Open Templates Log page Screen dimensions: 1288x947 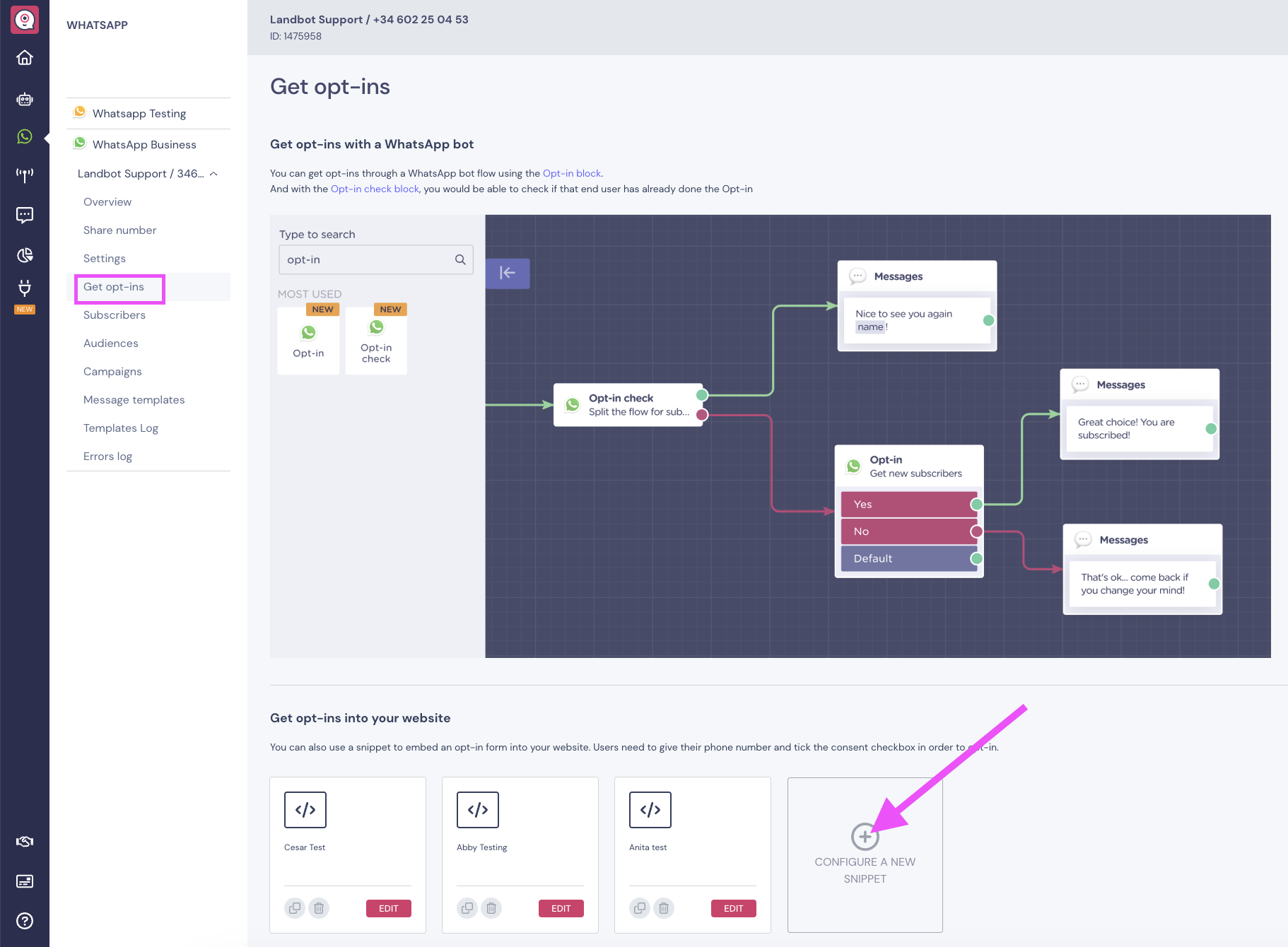coord(121,428)
